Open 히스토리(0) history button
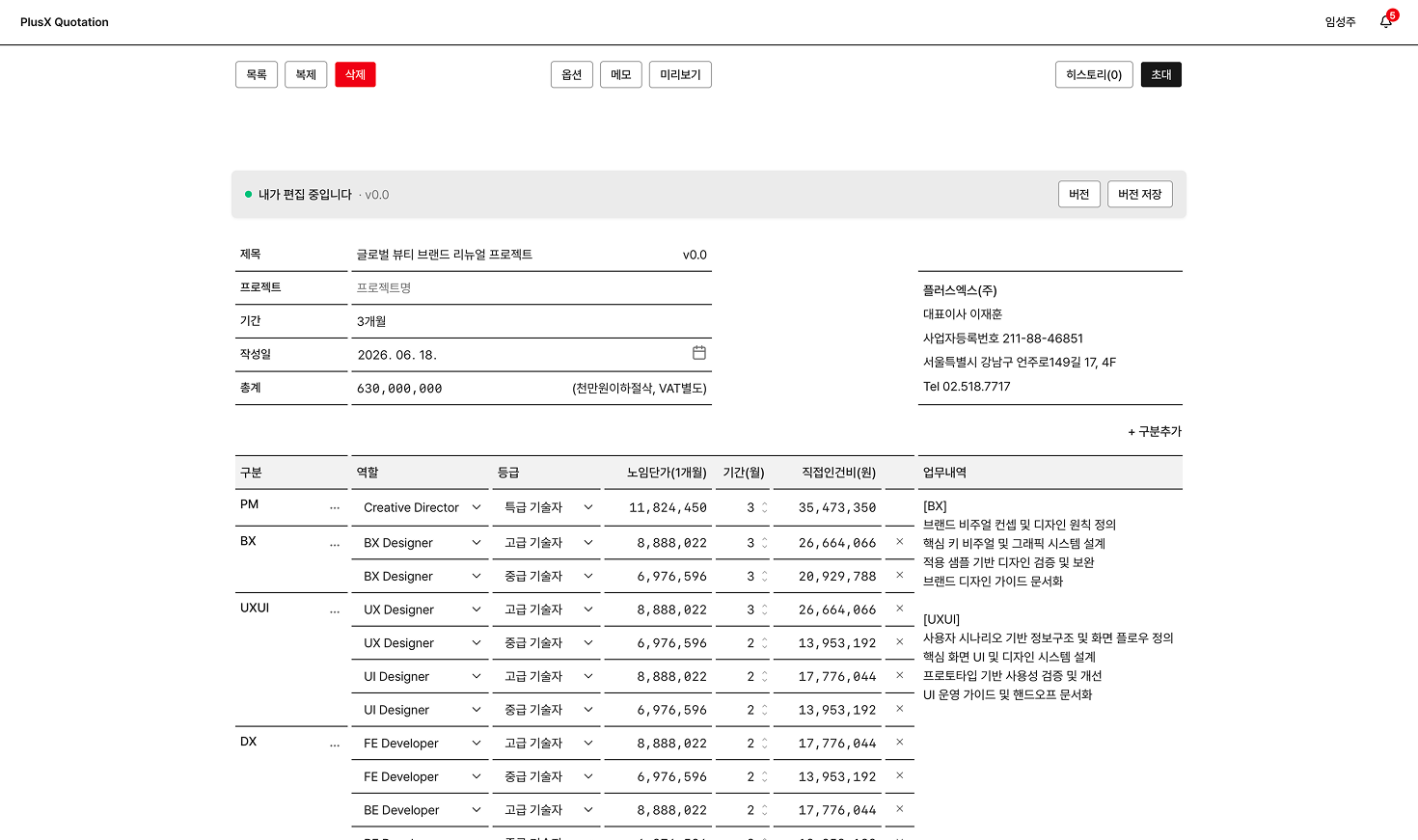The width and height of the screenshot is (1418, 840). (x=1094, y=74)
